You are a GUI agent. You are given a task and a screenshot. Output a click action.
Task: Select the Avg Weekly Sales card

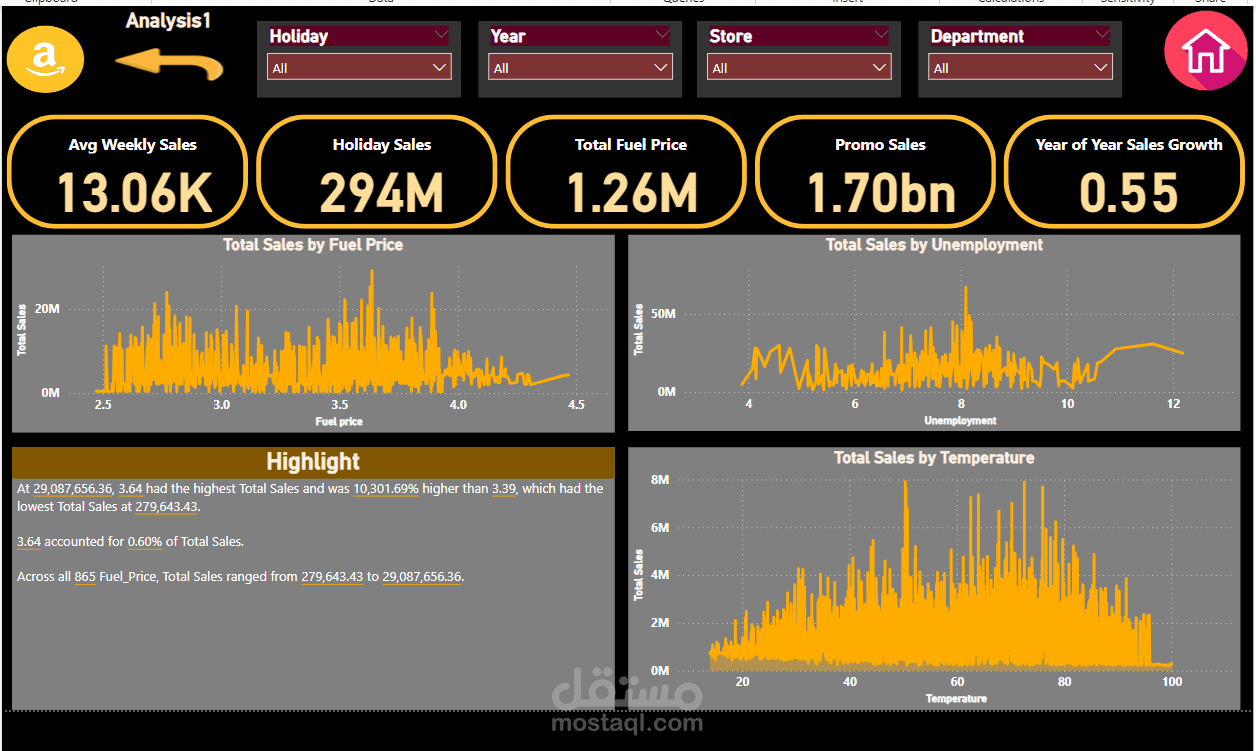pos(127,172)
